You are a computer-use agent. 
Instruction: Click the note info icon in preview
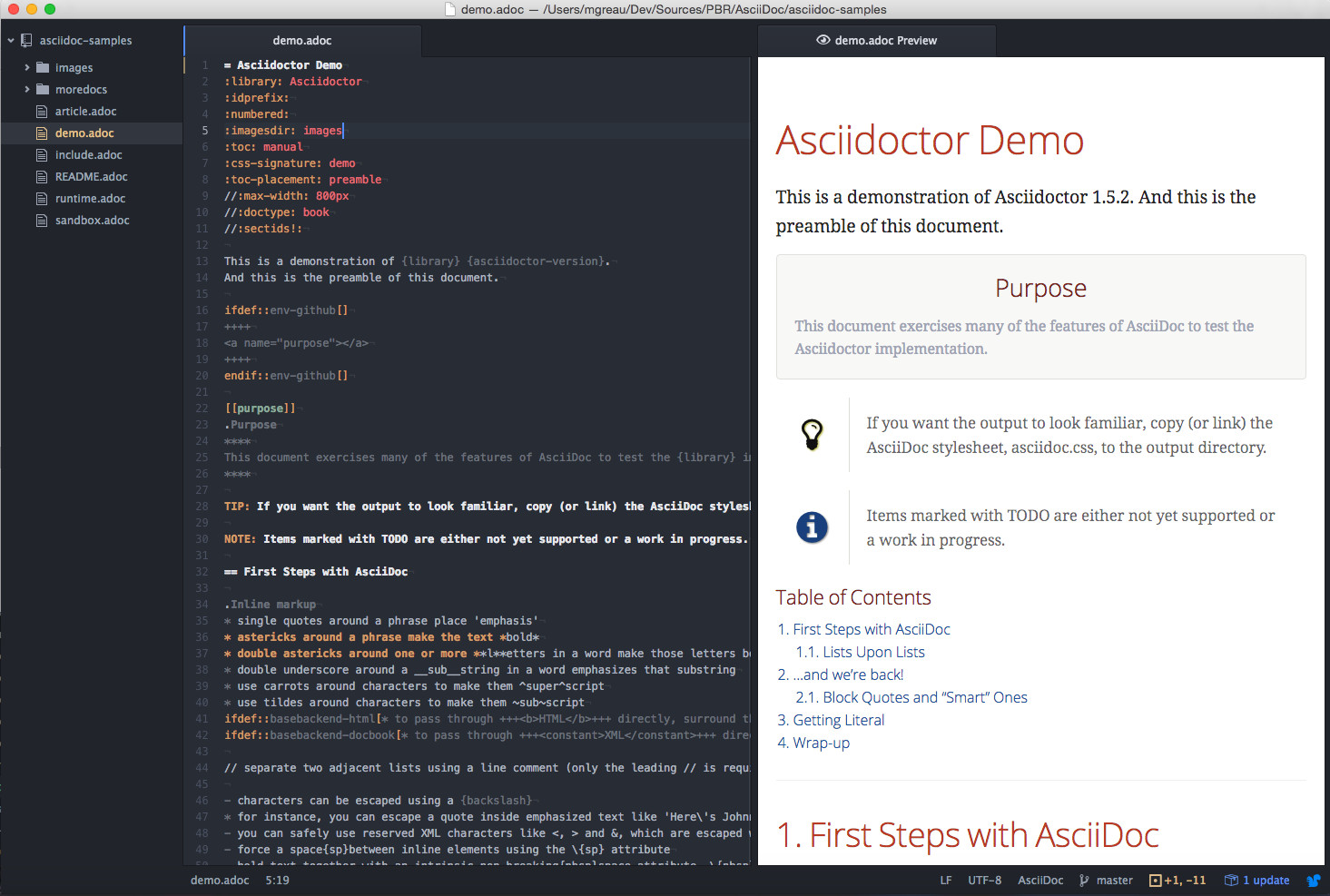(813, 527)
